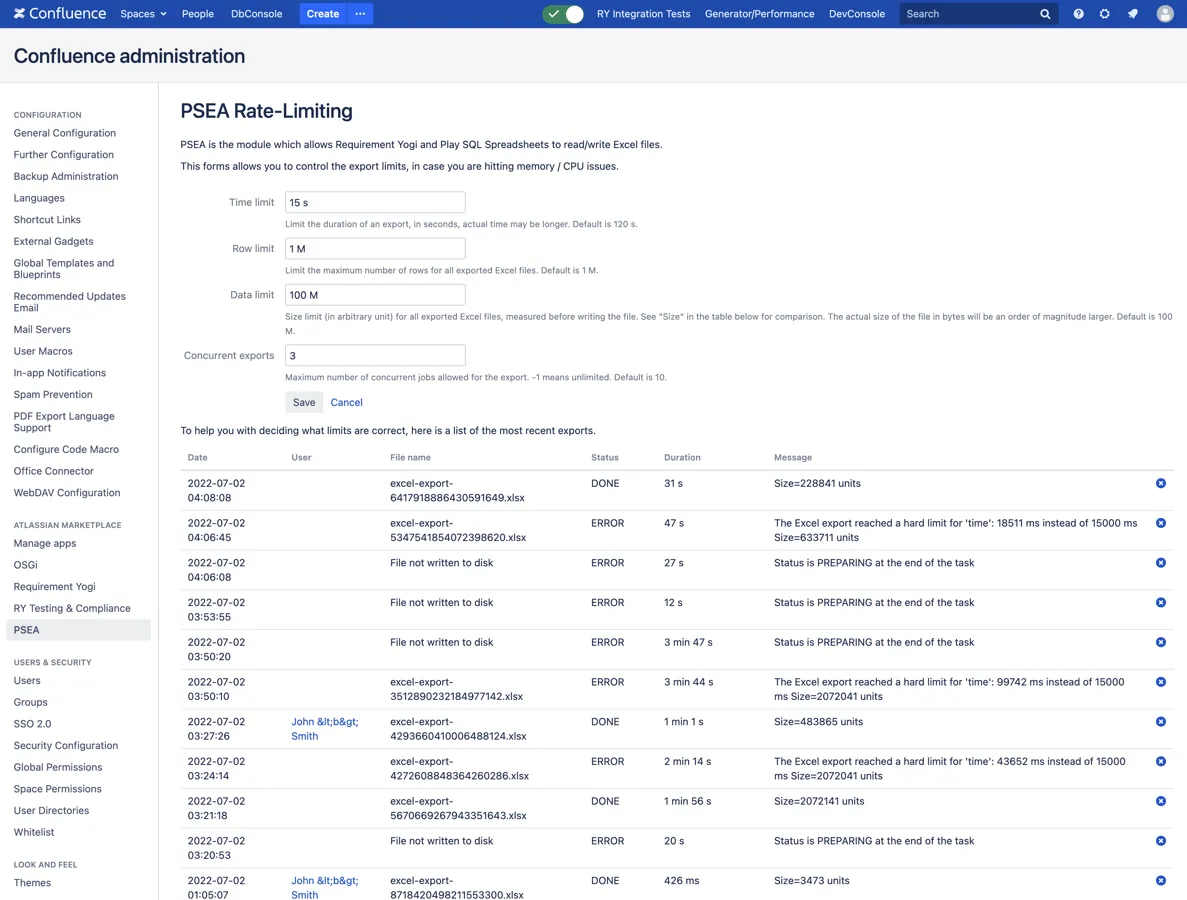The image size is (1187, 900).
Task: Open Security Configuration
Action: point(66,746)
